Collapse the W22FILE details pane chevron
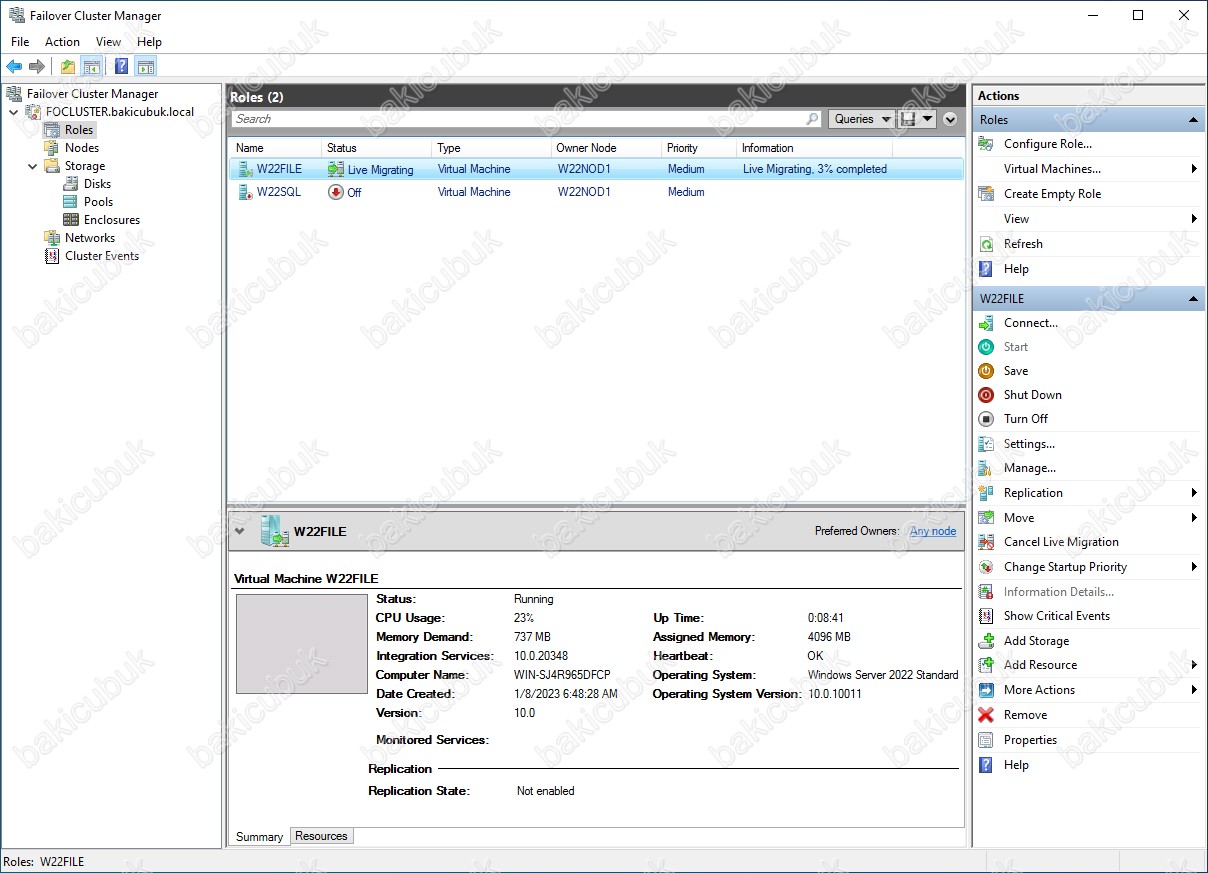This screenshot has width=1208, height=873. [240, 531]
